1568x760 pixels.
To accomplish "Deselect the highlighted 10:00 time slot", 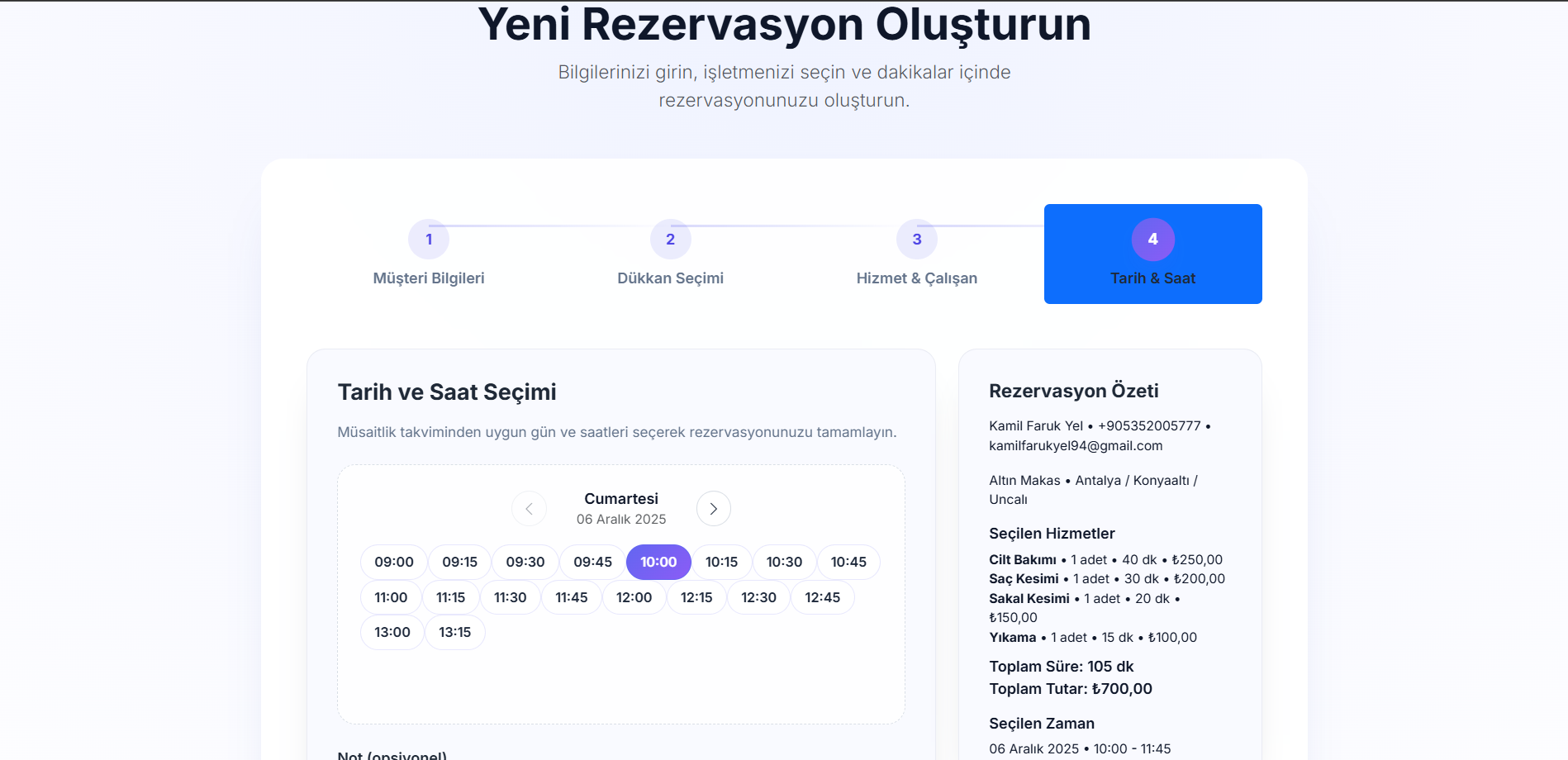I will coord(658,562).
